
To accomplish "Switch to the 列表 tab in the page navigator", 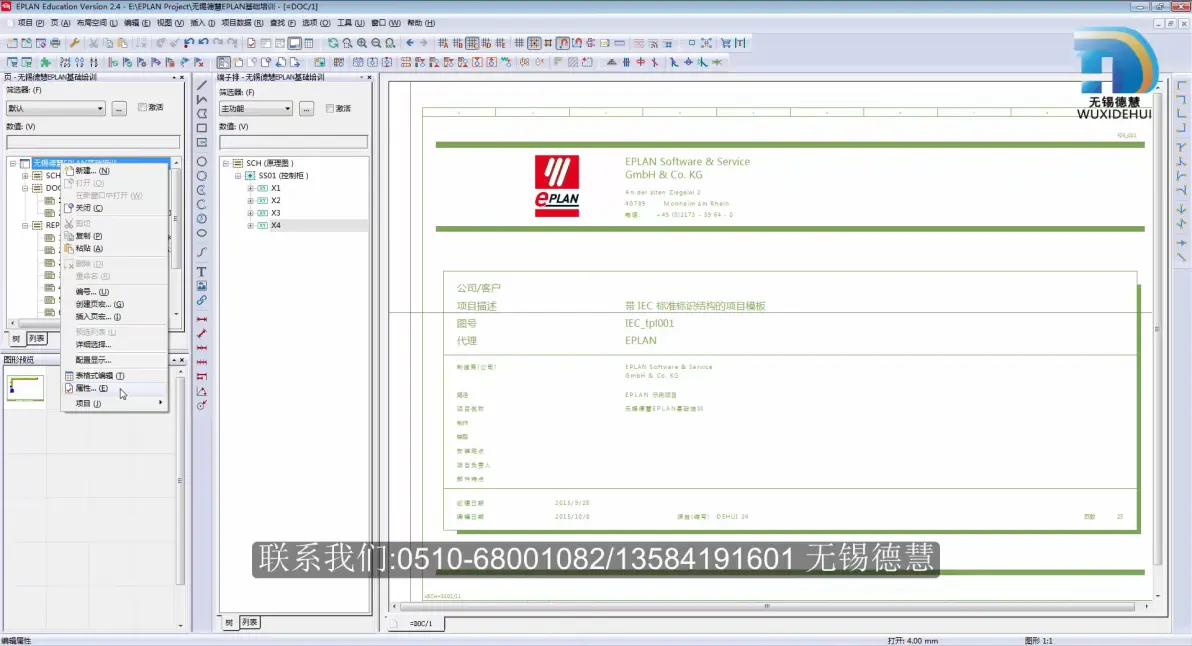I will tap(36, 339).
